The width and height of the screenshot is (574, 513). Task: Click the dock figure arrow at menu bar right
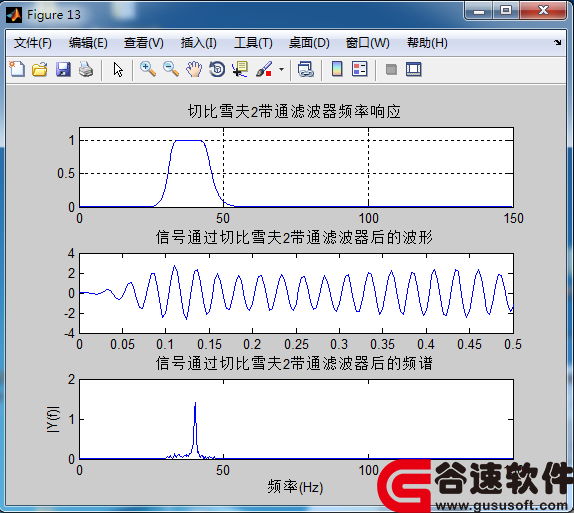[x=558, y=42]
